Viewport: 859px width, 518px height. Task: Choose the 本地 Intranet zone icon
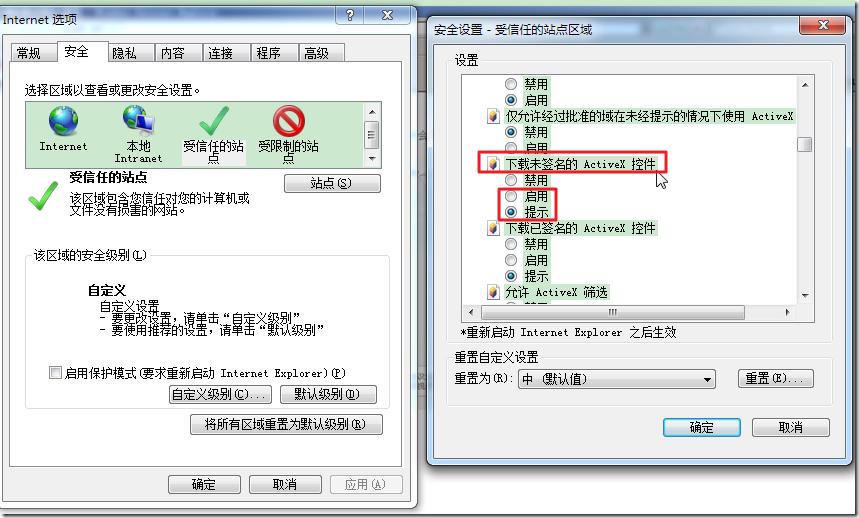coord(138,120)
